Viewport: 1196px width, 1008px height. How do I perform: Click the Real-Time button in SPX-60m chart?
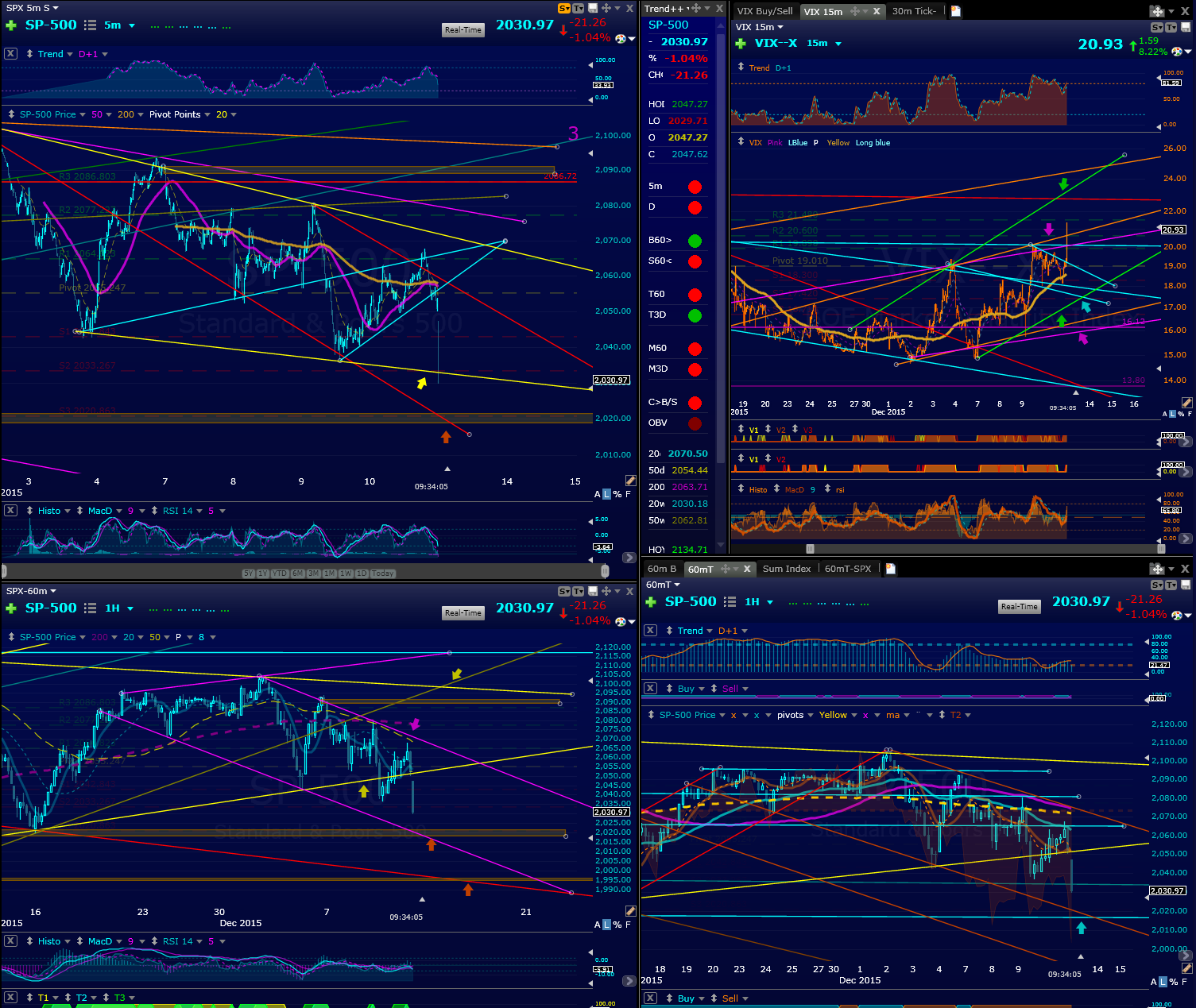(x=463, y=613)
